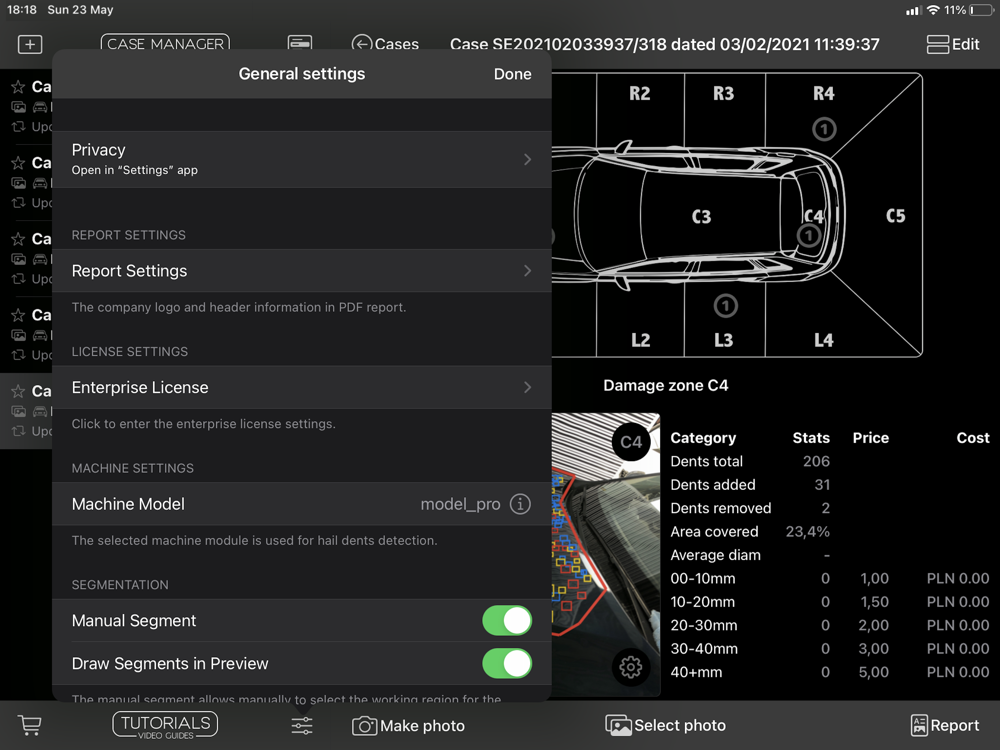Image resolution: width=1000 pixels, height=750 pixels.
Task: Select zone R3 on car diagram
Action: 723,94
